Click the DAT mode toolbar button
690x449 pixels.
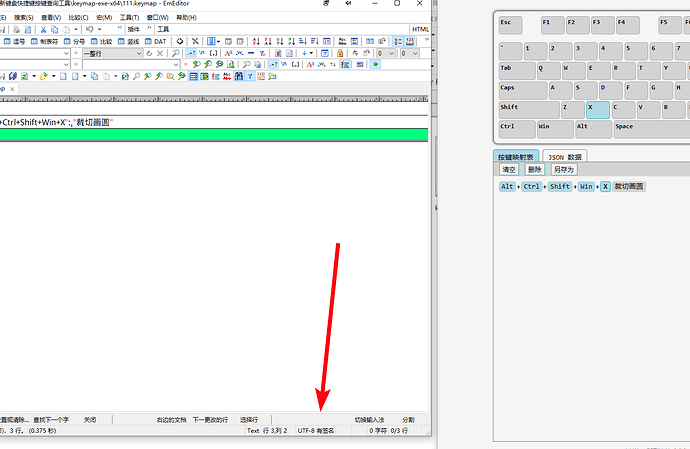[155, 41]
